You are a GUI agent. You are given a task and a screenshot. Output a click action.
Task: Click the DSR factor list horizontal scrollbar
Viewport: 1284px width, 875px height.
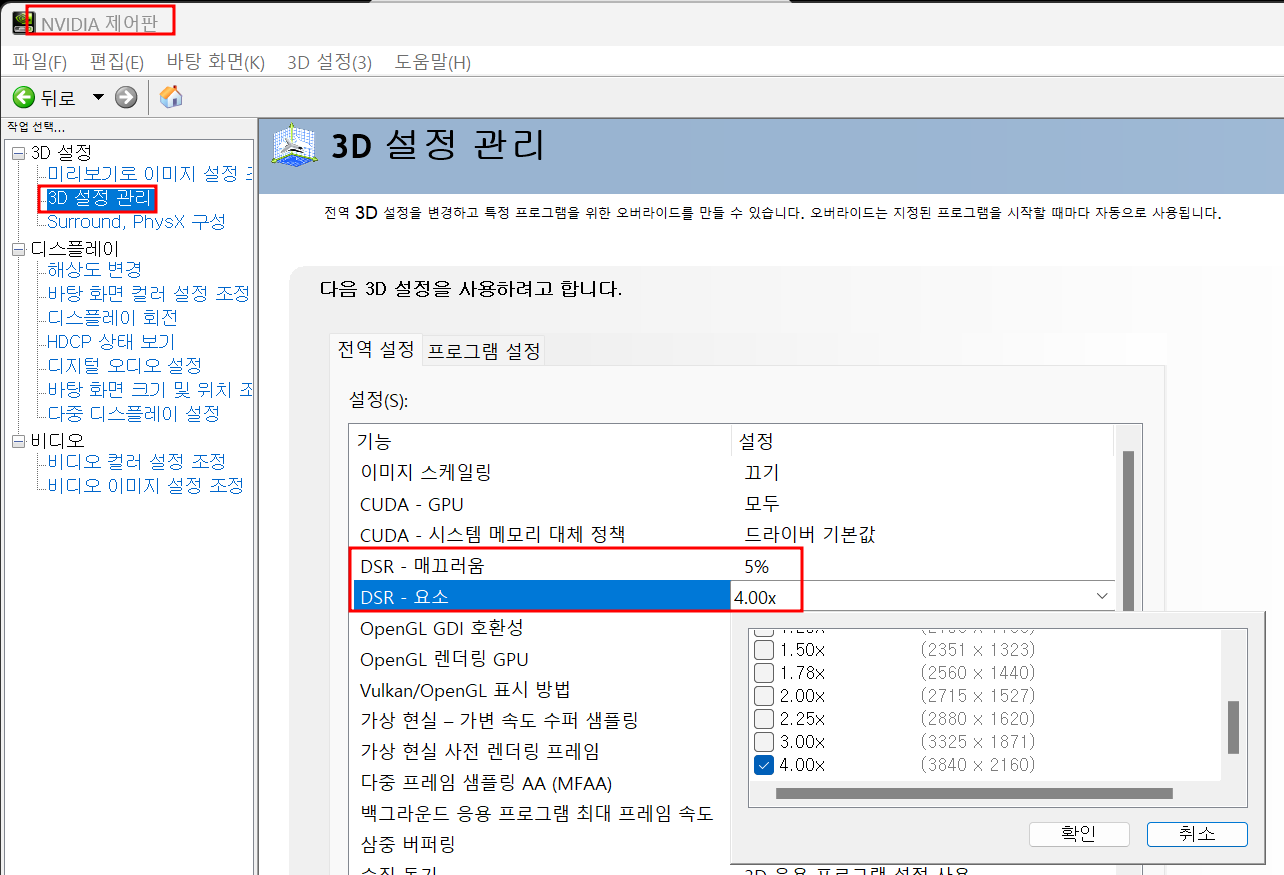(974, 794)
